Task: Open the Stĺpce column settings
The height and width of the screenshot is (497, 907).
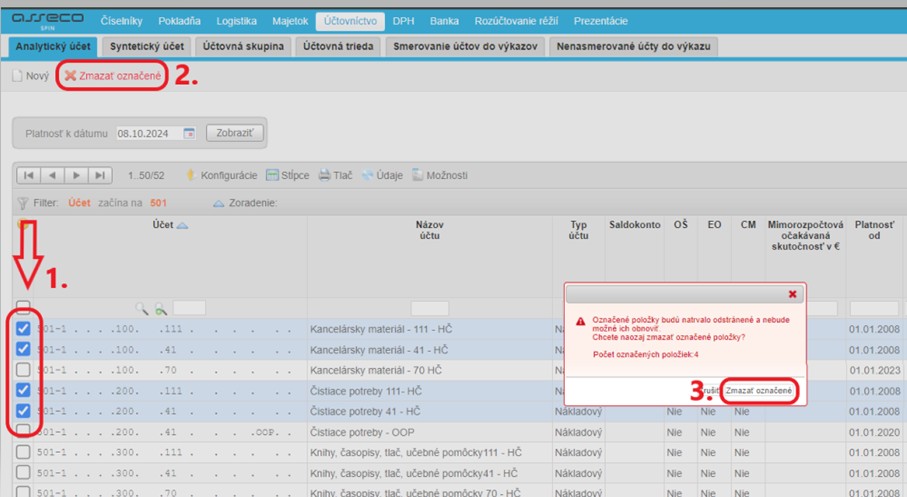Action: point(287,175)
